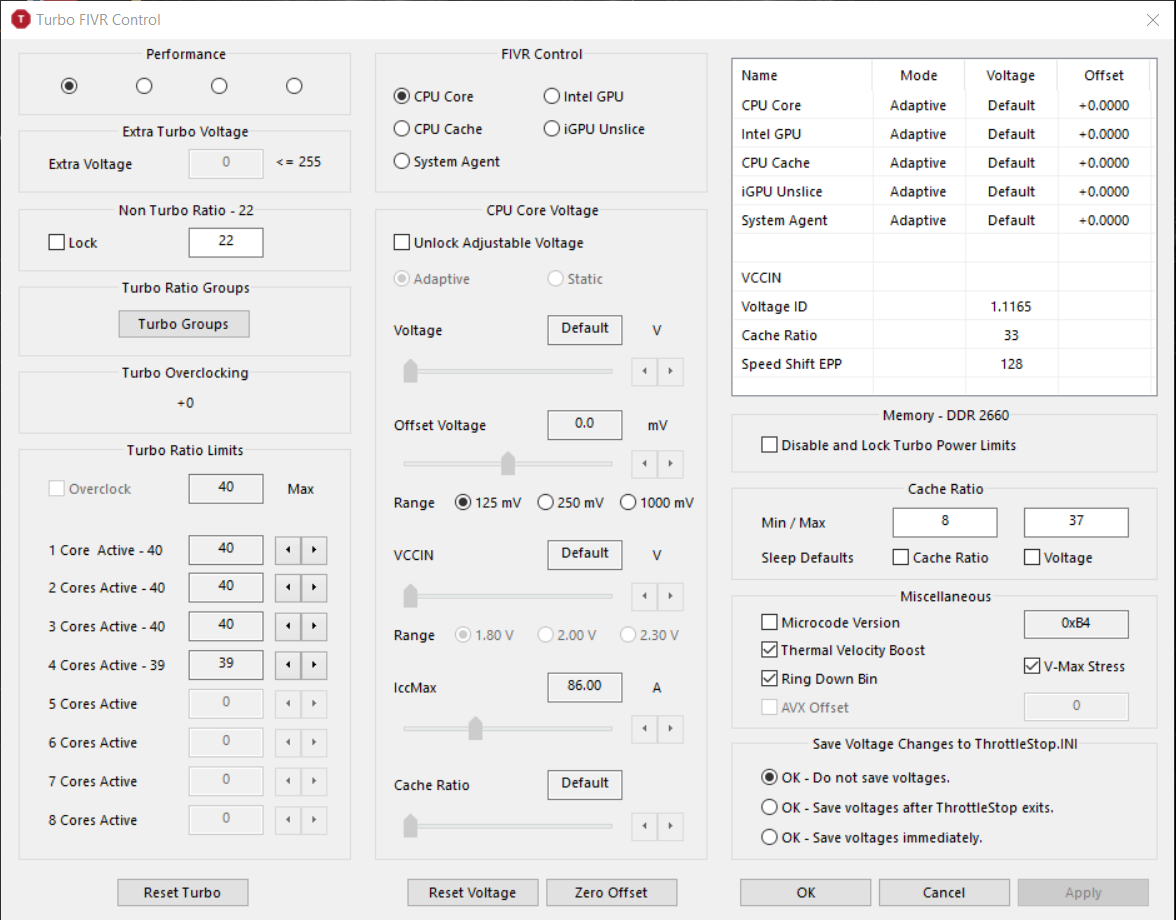
Task: Click the Reset Turbo button
Action: click(182, 892)
